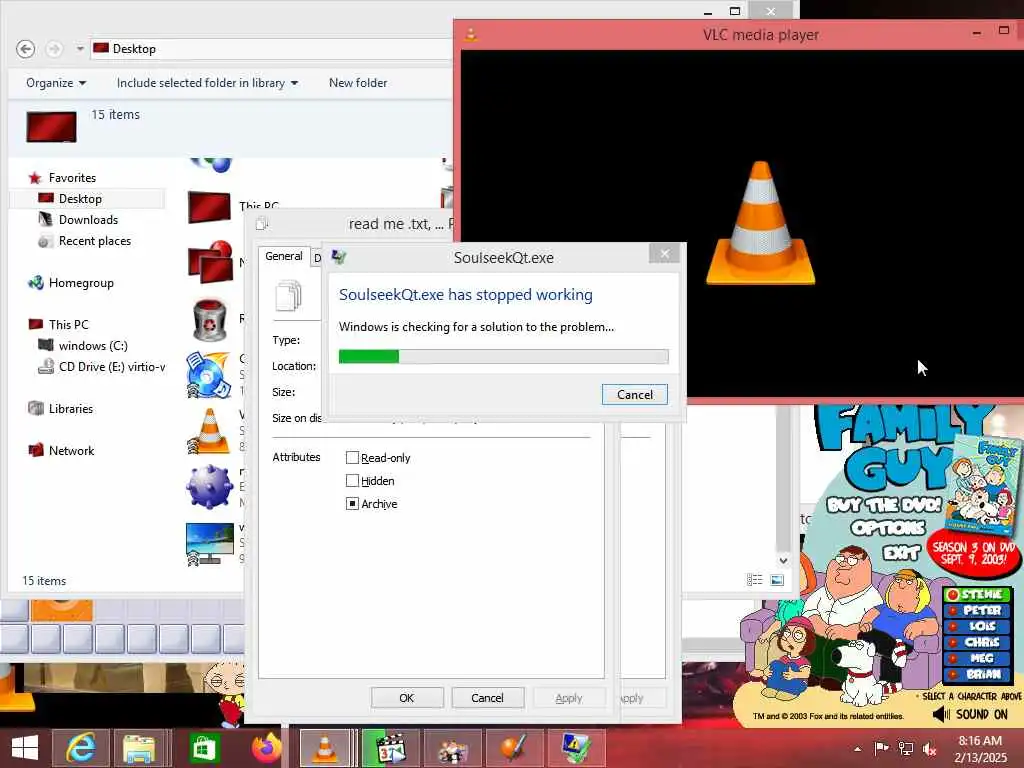Click the Back arrow in Explorer
Viewport: 1024px width, 768px height.
pos(25,49)
